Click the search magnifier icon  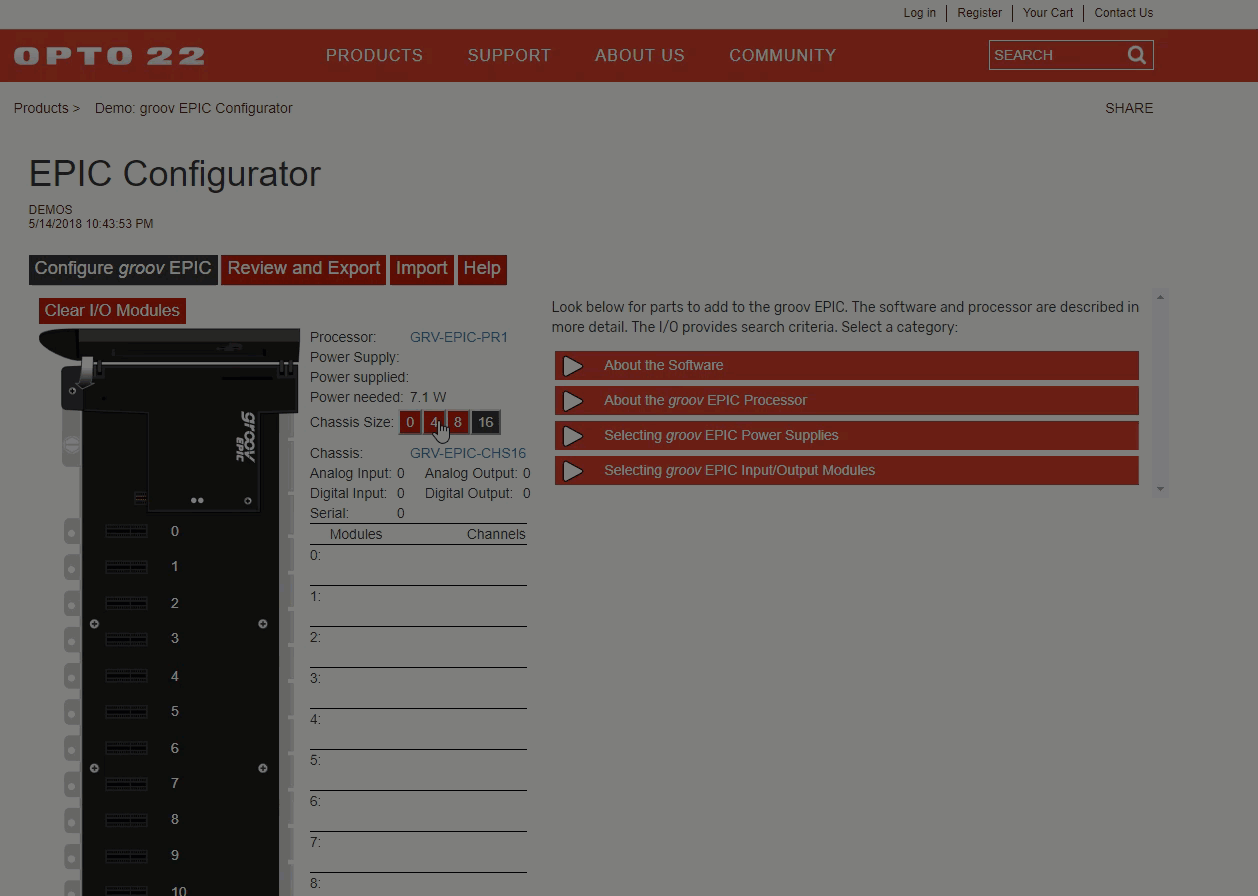point(1136,55)
